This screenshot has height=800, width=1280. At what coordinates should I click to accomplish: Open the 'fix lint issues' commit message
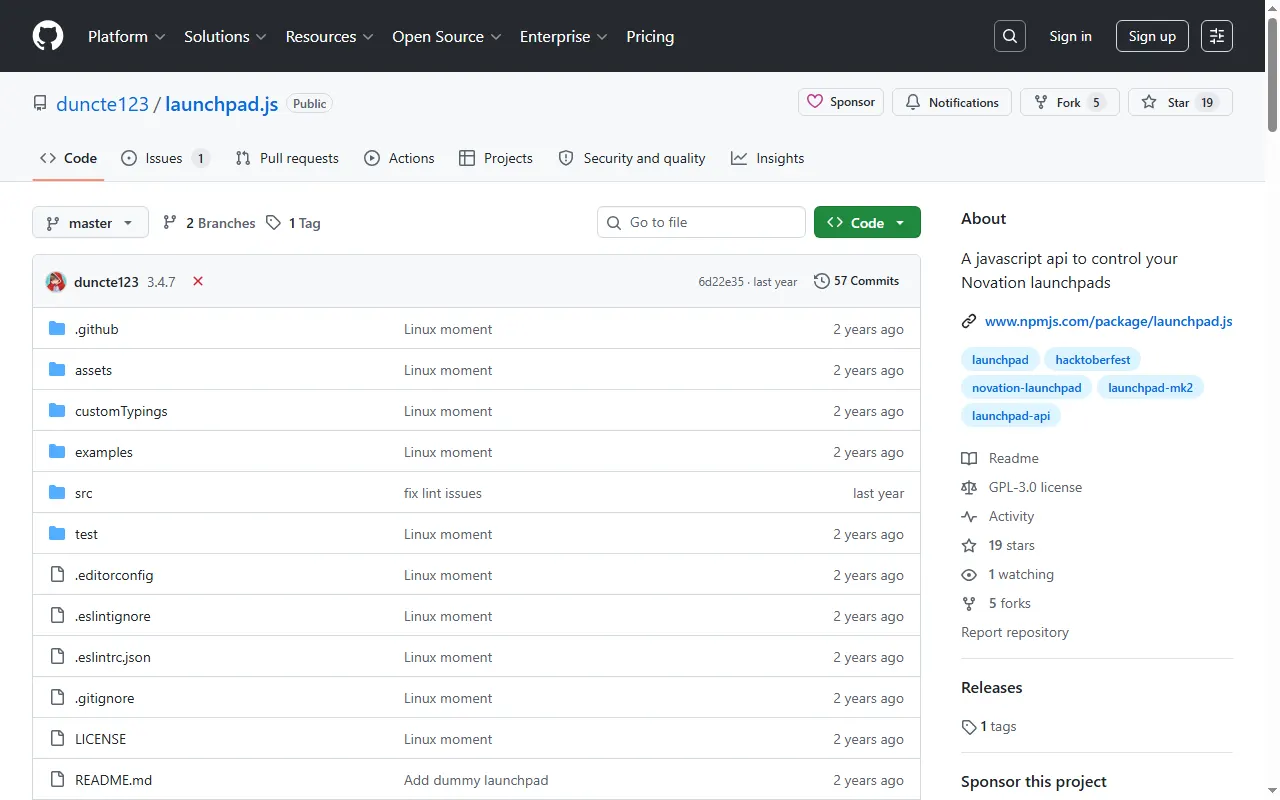tap(443, 493)
